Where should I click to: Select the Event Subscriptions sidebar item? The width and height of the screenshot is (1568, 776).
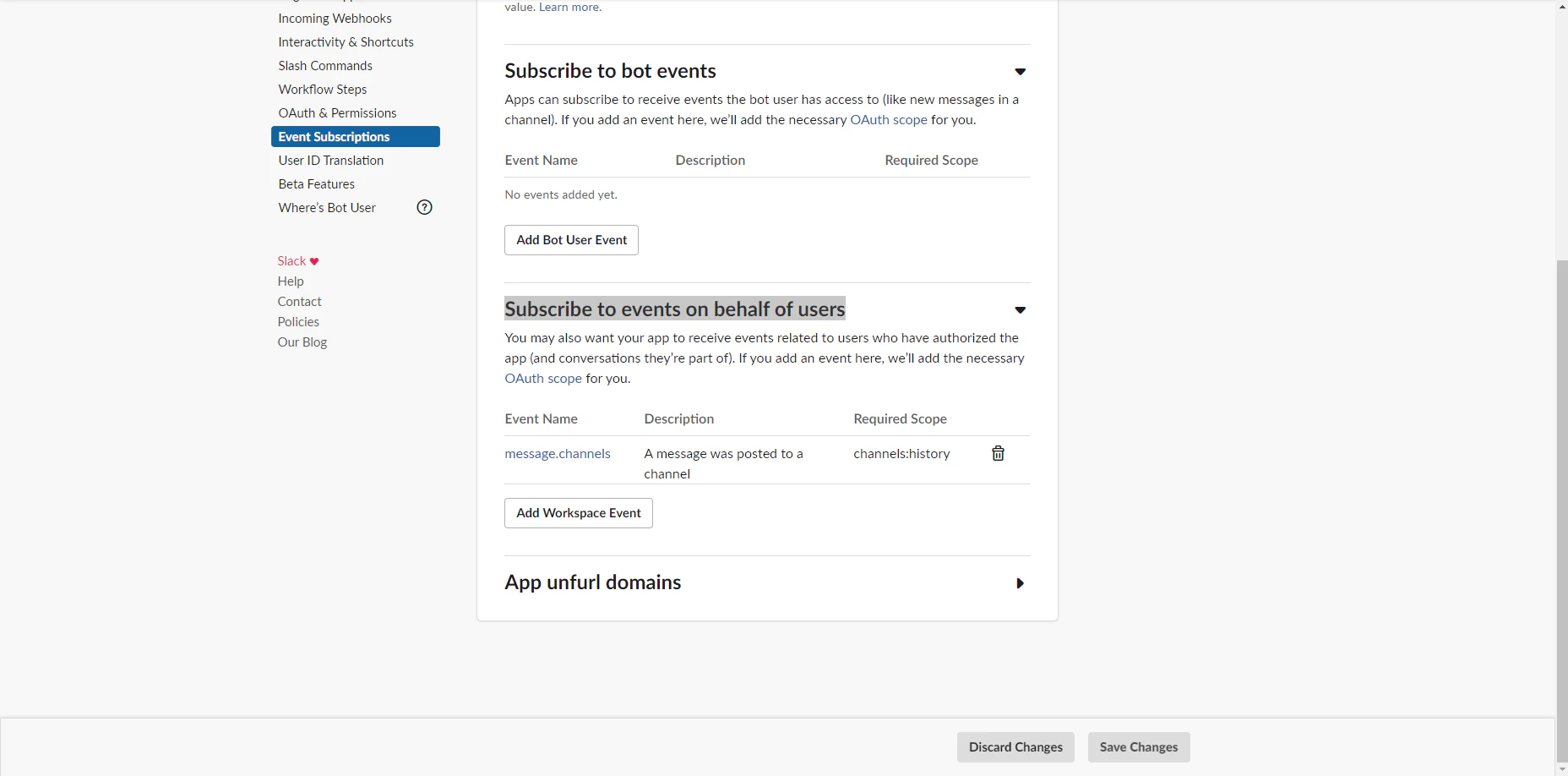[356, 137]
